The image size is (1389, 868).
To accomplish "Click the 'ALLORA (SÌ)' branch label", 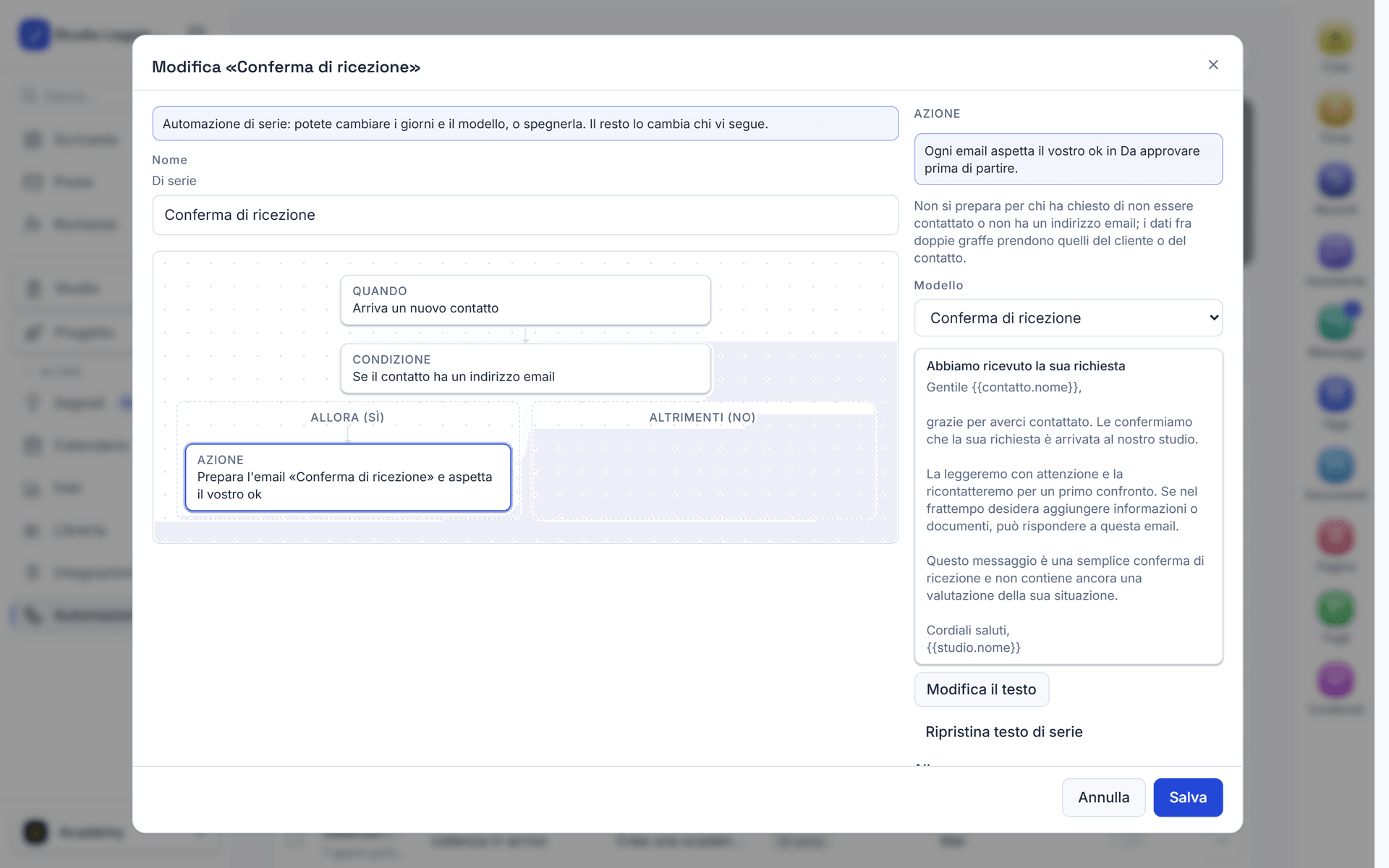I will (347, 417).
